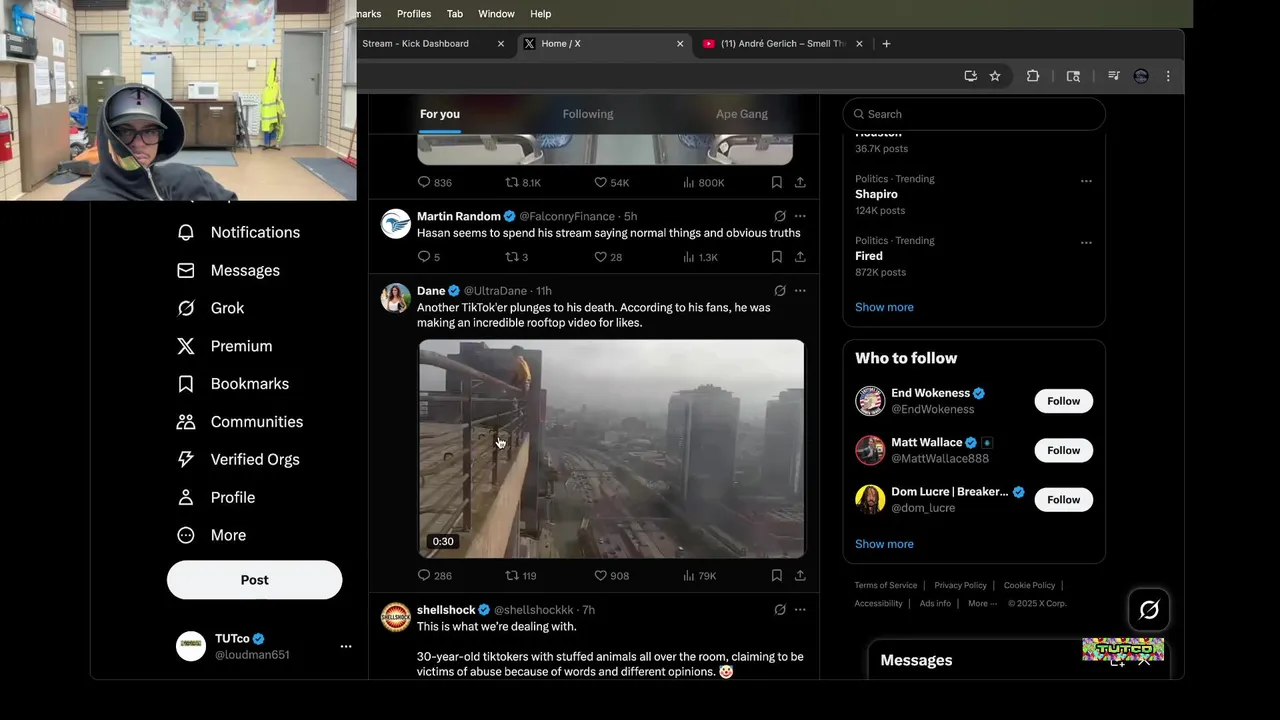The width and height of the screenshot is (1280, 720).
Task: Open the Tab menu in menu bar
Action: [455, 14]
